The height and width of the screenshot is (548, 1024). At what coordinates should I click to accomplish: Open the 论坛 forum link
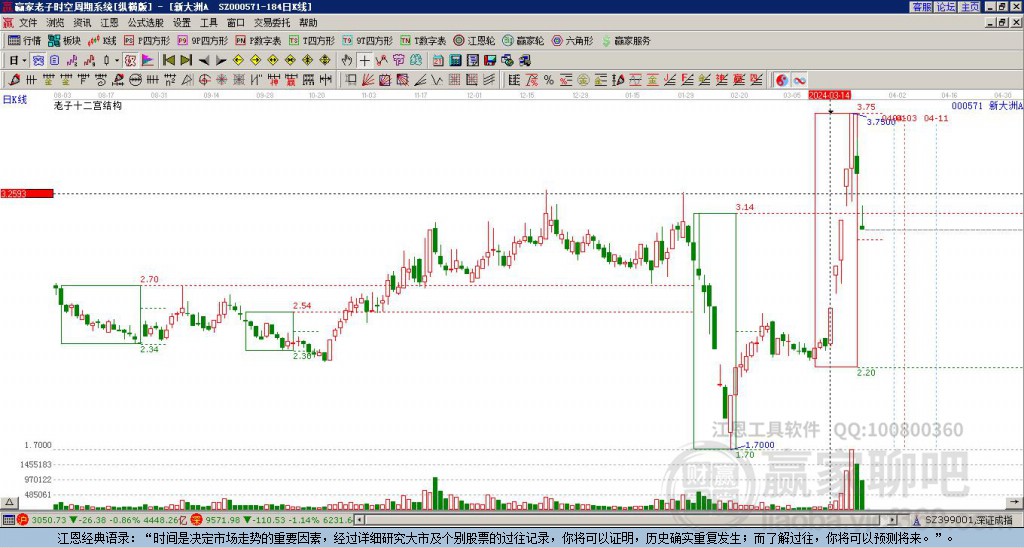point(946,7)
